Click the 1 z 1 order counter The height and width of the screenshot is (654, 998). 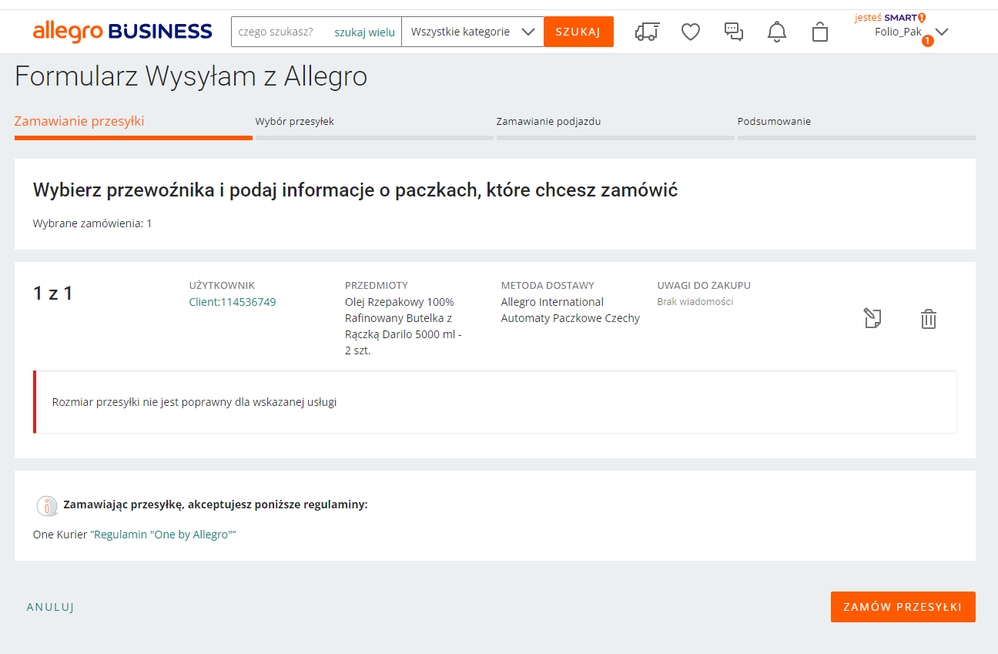tap(53, 293)
